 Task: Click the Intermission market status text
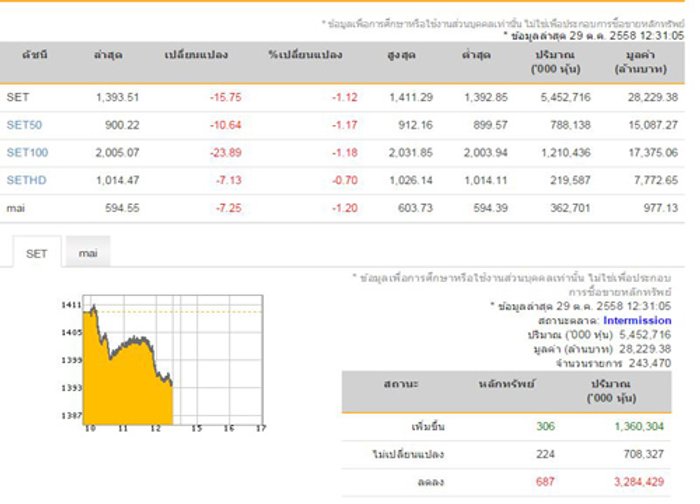coord(637,321)
